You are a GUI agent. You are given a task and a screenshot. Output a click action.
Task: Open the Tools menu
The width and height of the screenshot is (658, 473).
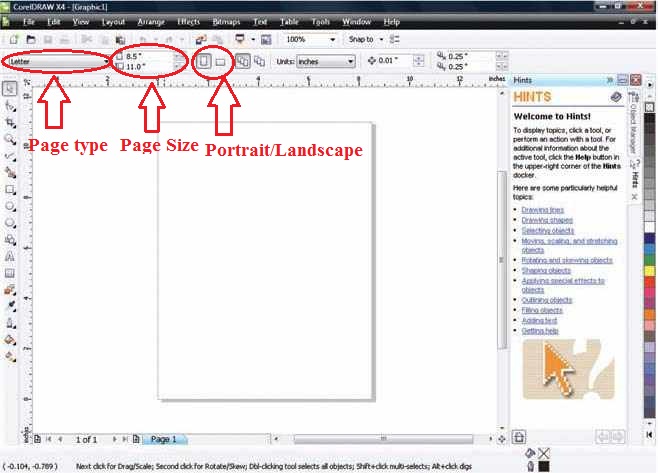321,22
